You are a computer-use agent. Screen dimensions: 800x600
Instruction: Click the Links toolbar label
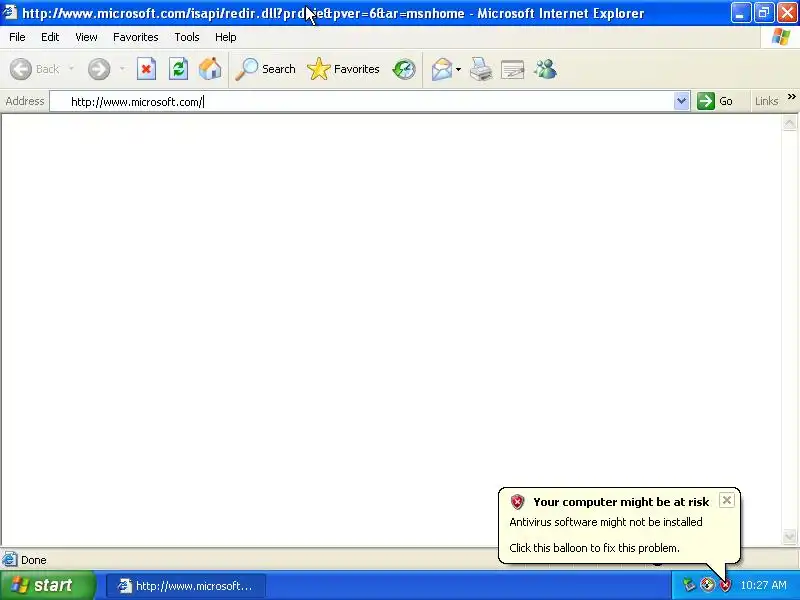coord(767,101)
